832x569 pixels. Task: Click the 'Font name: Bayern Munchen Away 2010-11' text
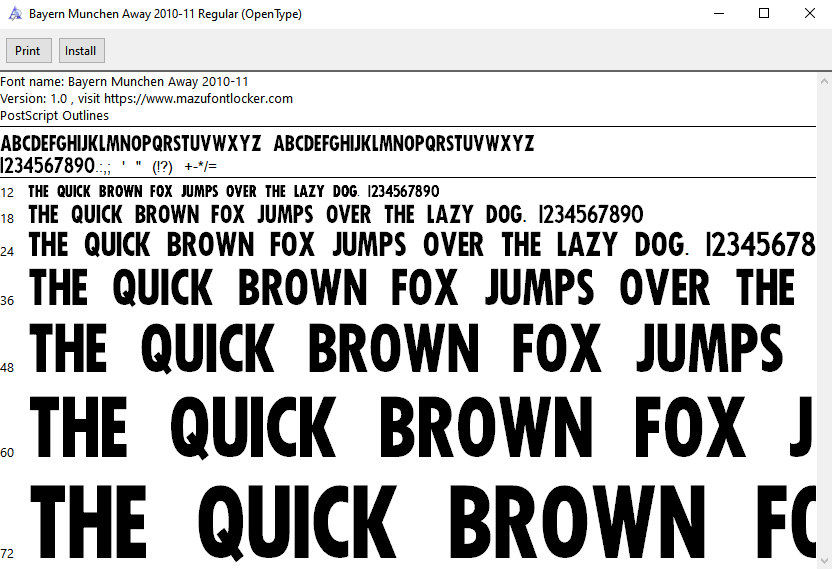pos(124,82)
